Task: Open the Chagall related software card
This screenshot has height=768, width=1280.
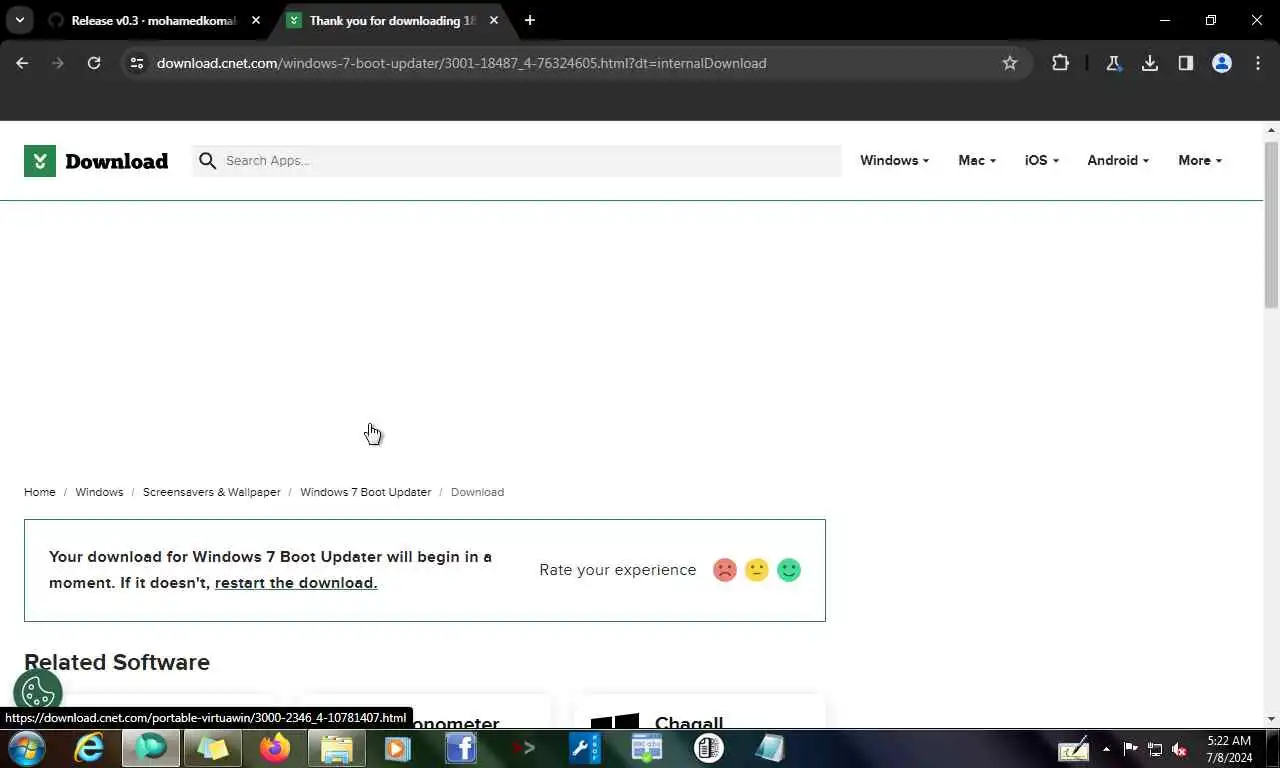Action: tap(700, 712)
